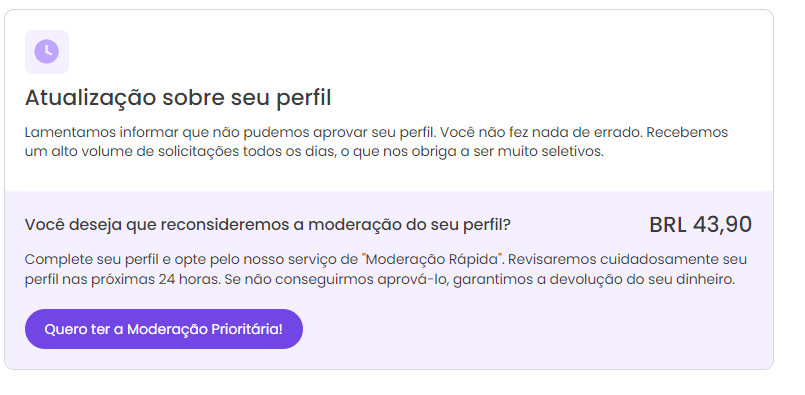The height and width of the screenshot is (395, 805).
Task: Click the line mentioning "alto volume de solicitações"
Action: click(314, 152)
